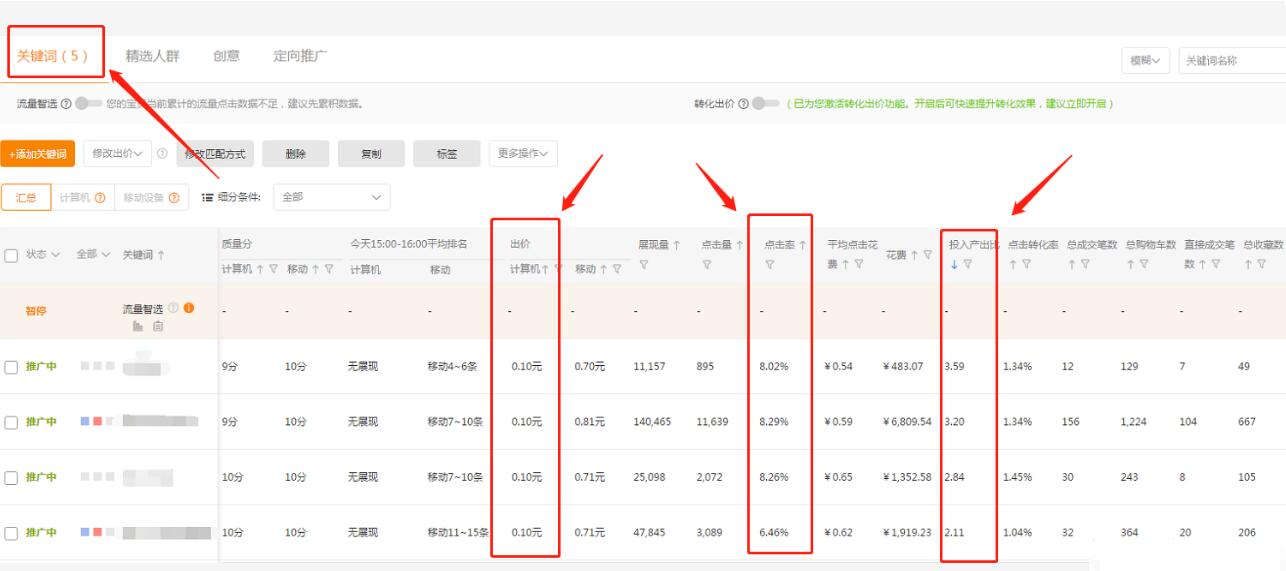Select the 汇总 view tab
The height and width of the screenshot is (571, 1286).
[26, 197]
